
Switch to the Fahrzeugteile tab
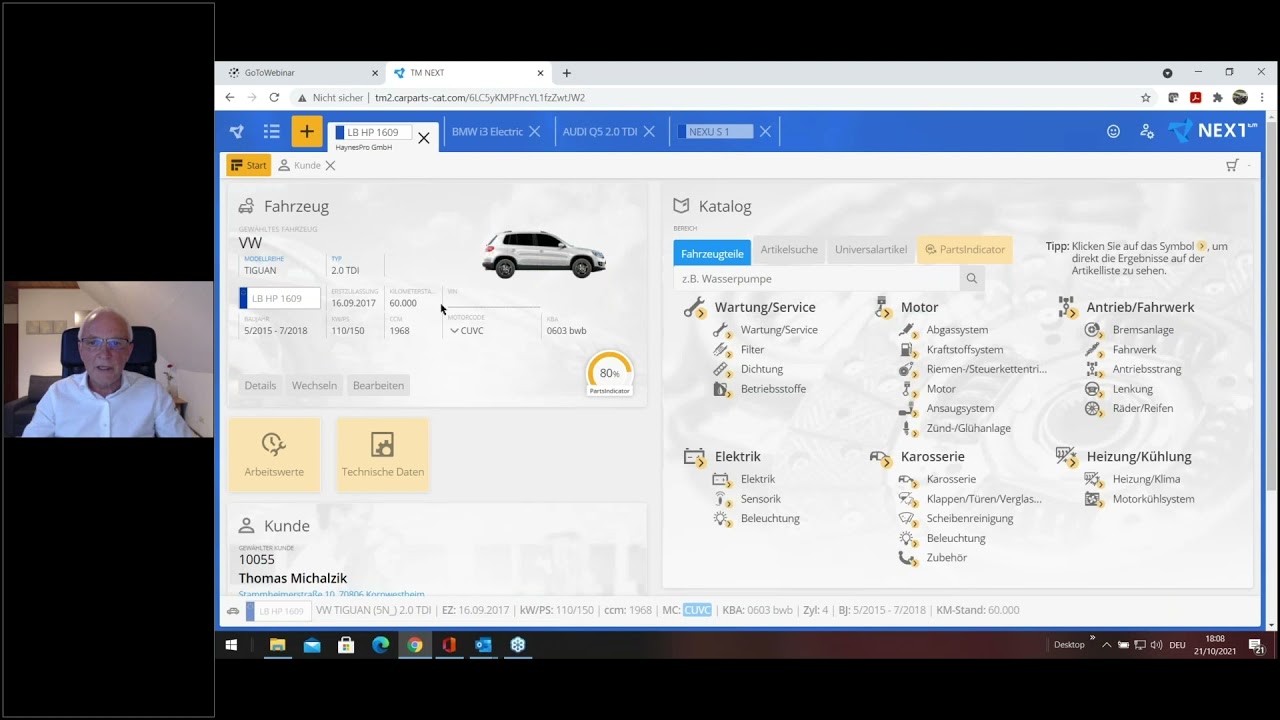coord(712,251)
